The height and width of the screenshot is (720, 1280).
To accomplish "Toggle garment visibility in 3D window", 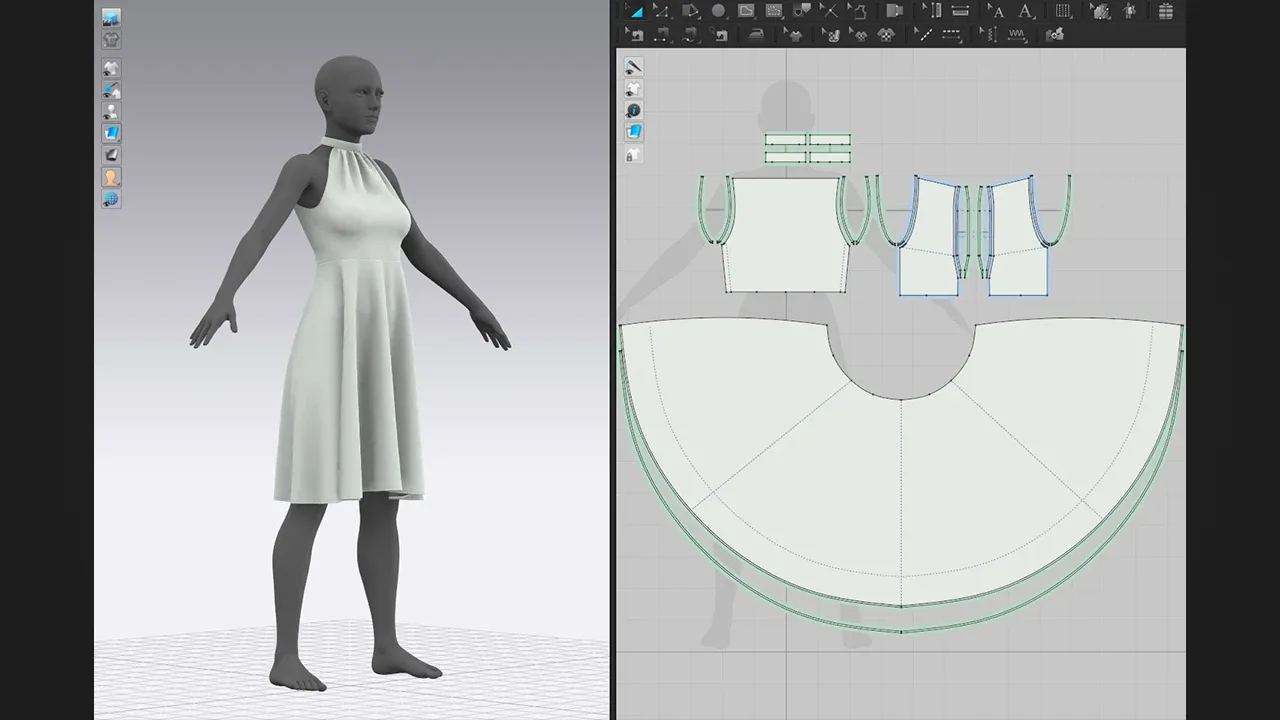I will 111,68.
